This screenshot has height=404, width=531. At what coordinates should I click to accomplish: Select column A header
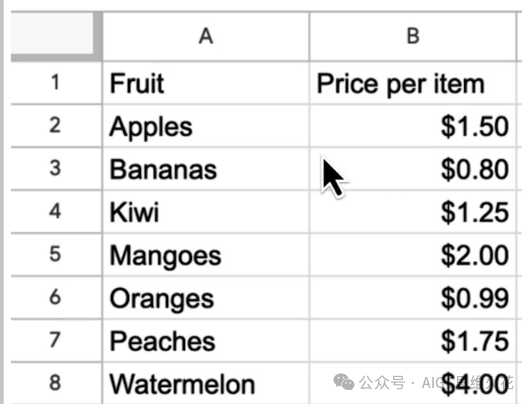click(x=206, y=37)
